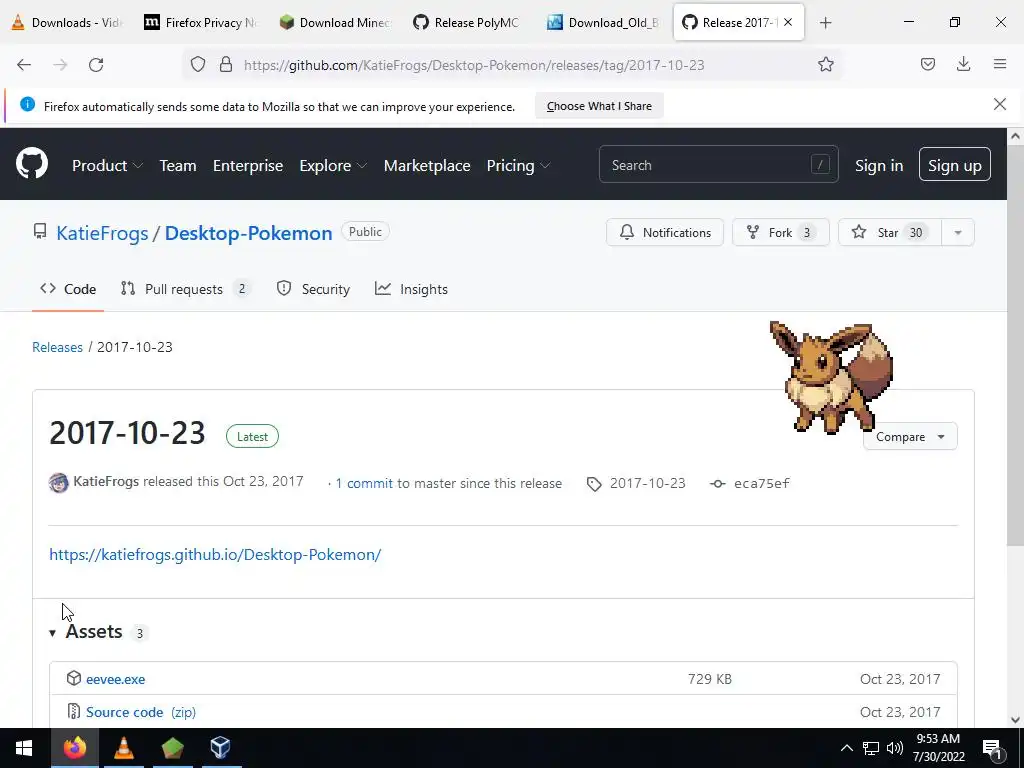Viewport: 1024px width, 768px height.
Task: Switch to the Code tab
Action: tap(68, 289)
